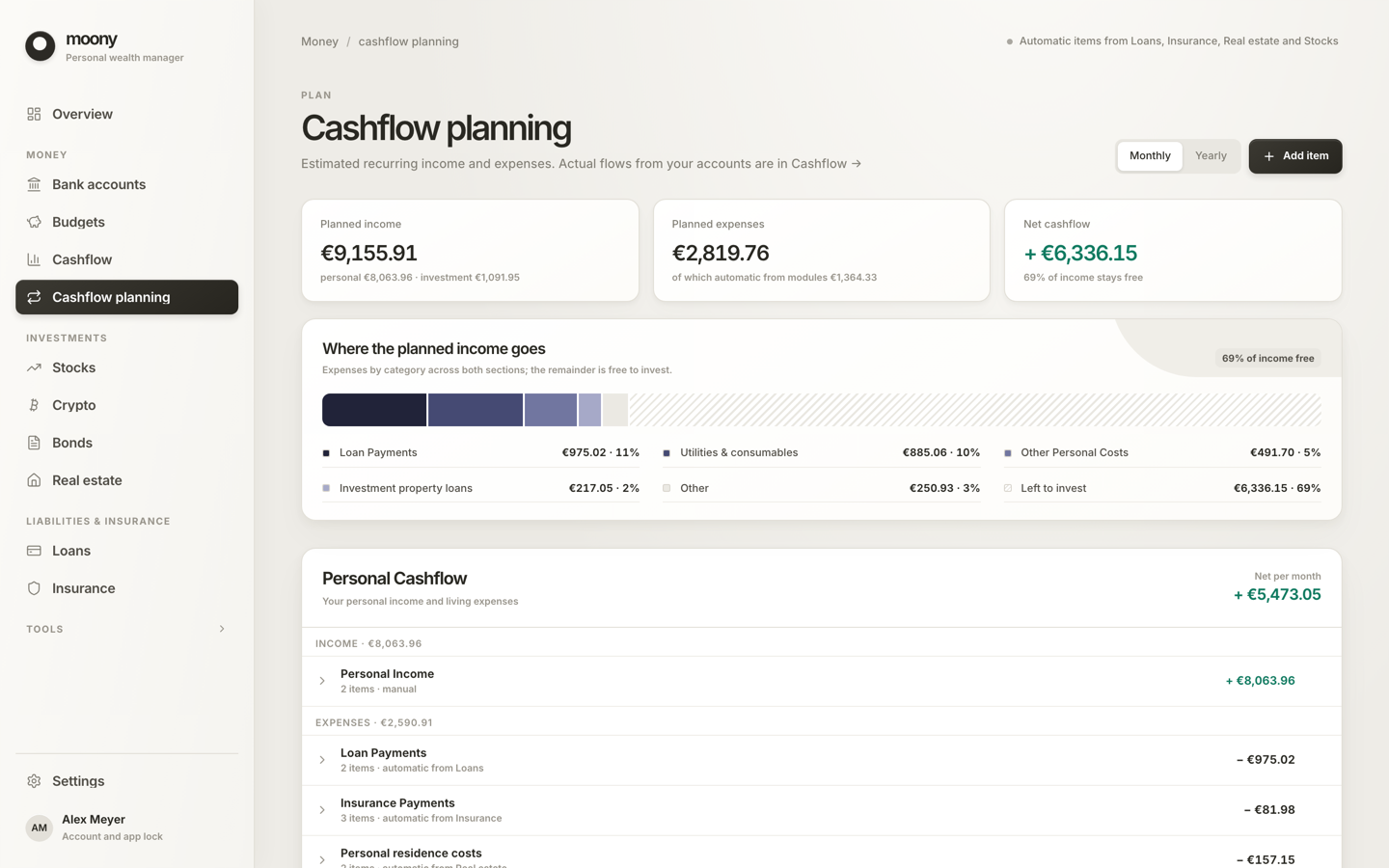The height and width of the screenshot is (868, 1389).
Task: Click the 'INCOME · €8,063.96' section header
Action: pos(368,643)
